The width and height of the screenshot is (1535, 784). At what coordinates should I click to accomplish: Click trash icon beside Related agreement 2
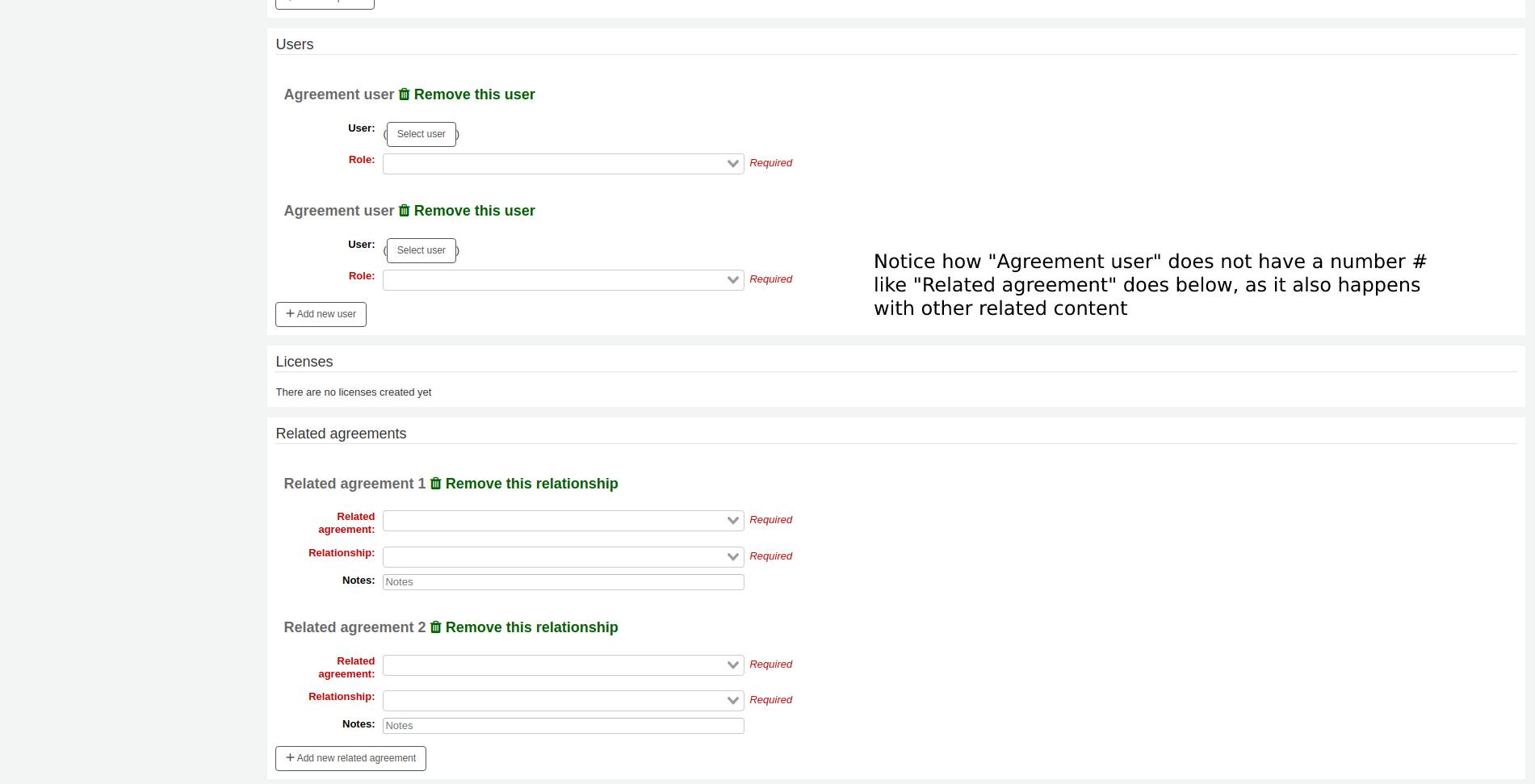coord(435,627)
